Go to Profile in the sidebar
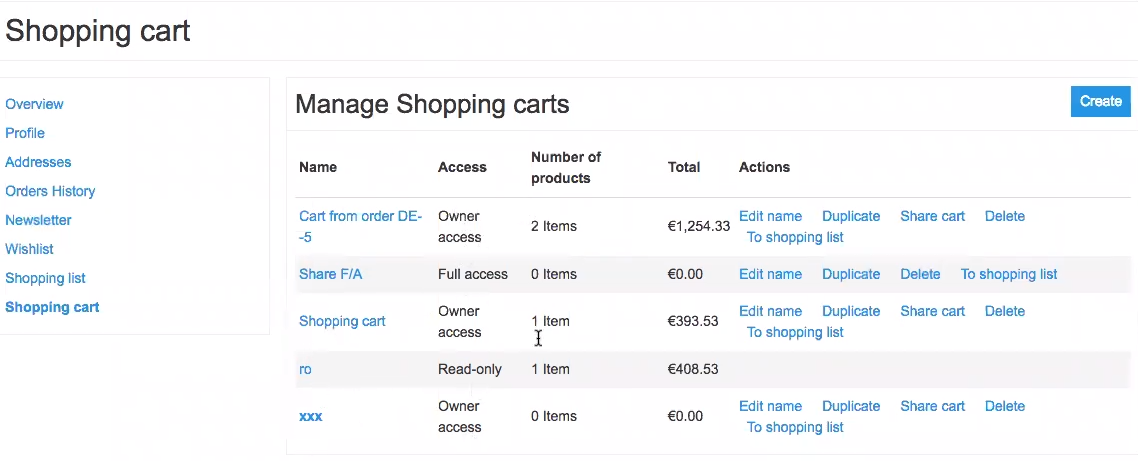This screenshot has height=461, width=1138. [25, 133]
